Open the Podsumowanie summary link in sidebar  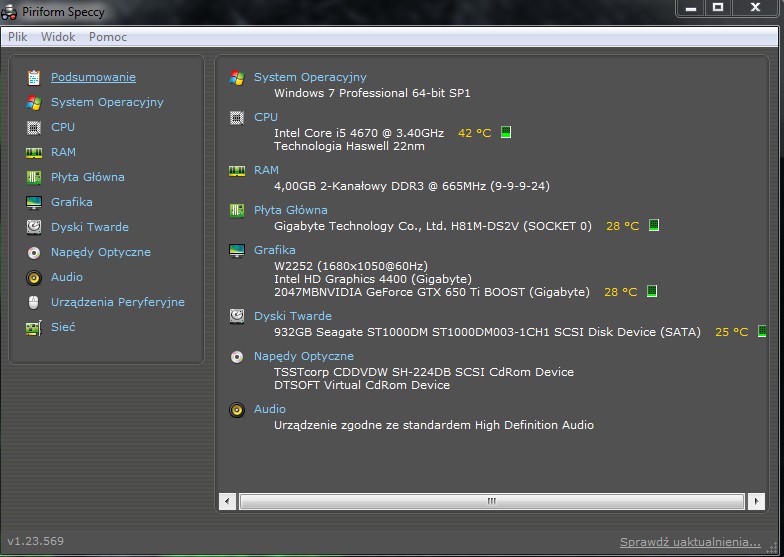[93, 77]
